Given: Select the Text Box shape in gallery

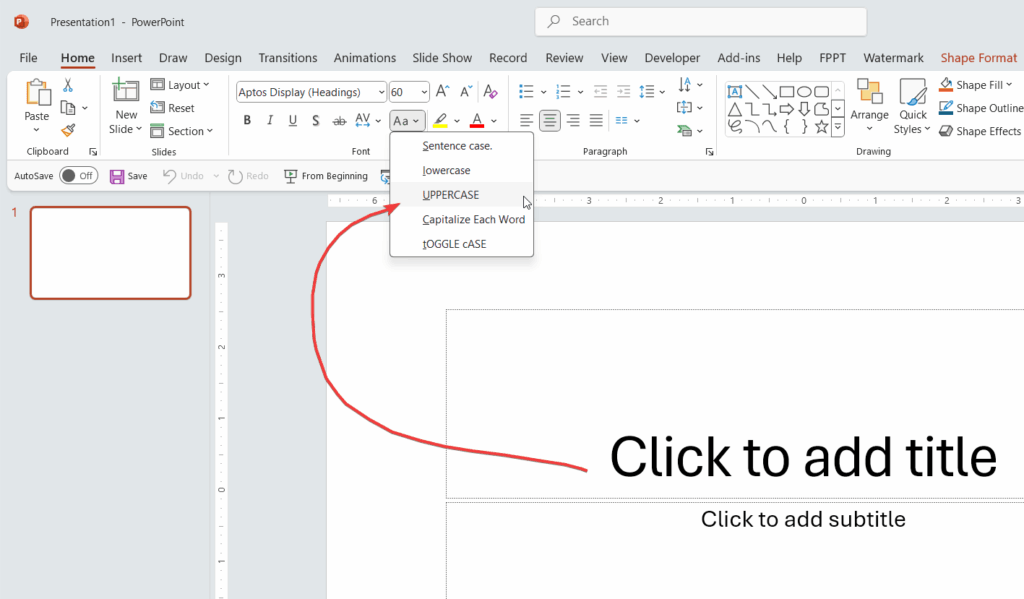Looking at the screenshot, I should pos(735,91).
